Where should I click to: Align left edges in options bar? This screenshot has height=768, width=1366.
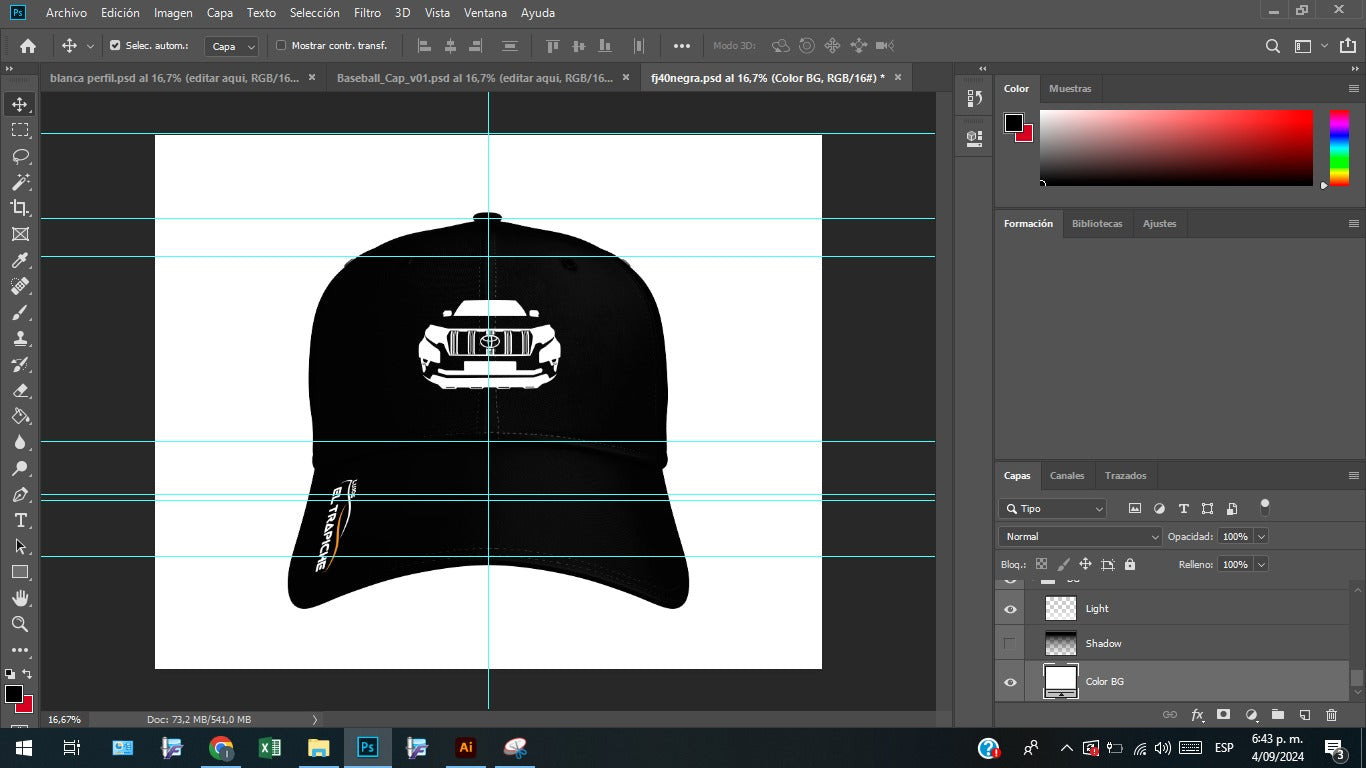[x=424, y=46]
